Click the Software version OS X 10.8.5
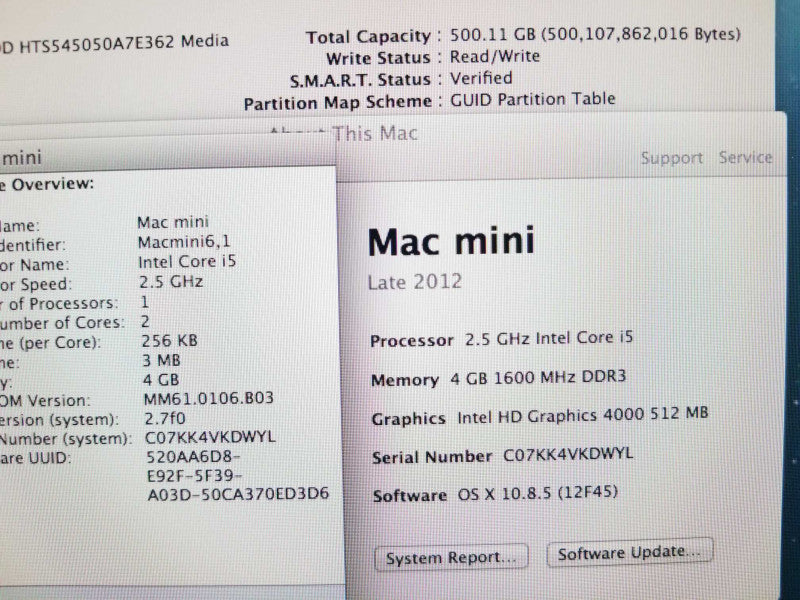This screenshot has width=800, height=600. 537,493
